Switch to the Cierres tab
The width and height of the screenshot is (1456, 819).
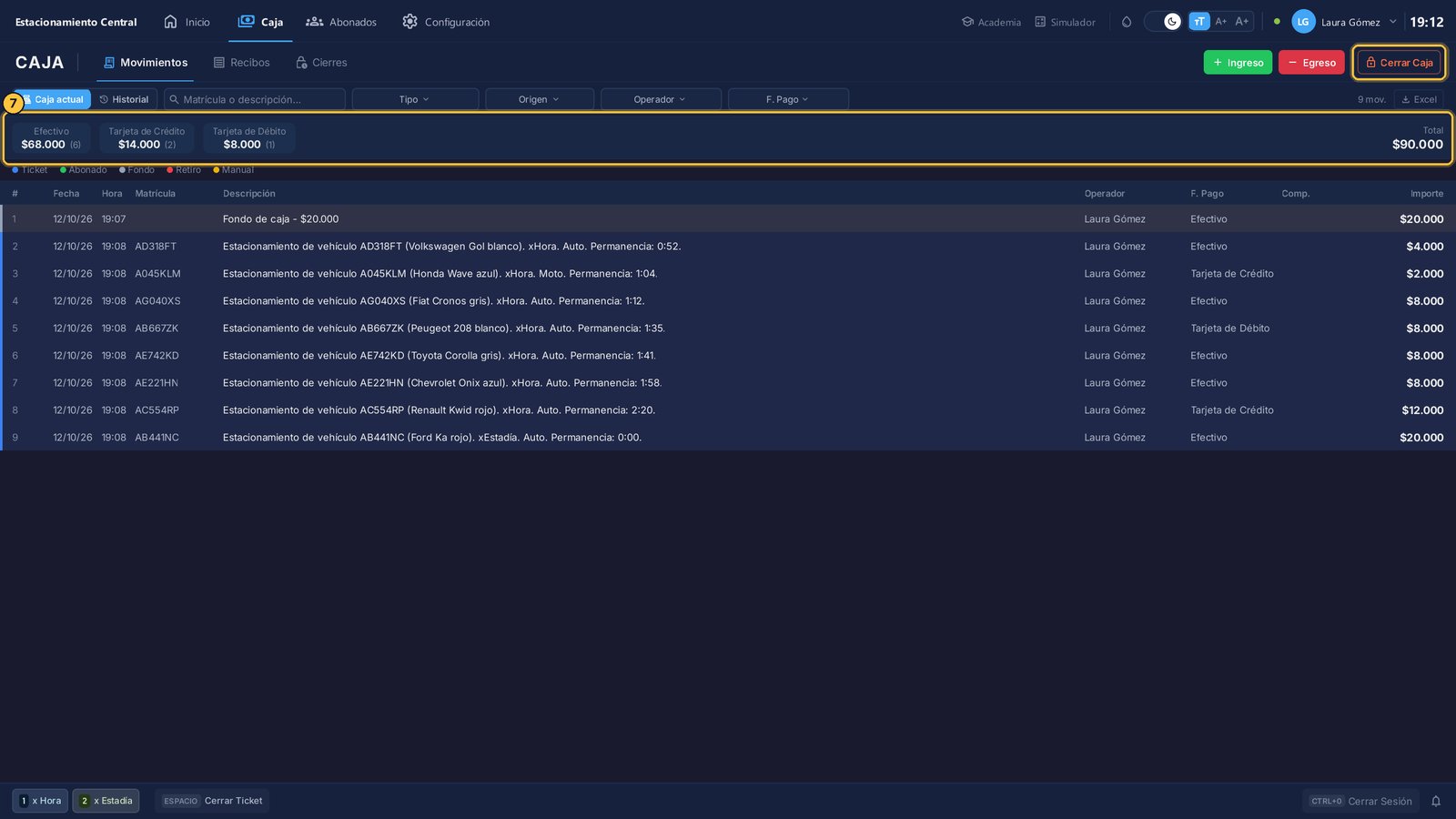point(321,63)
